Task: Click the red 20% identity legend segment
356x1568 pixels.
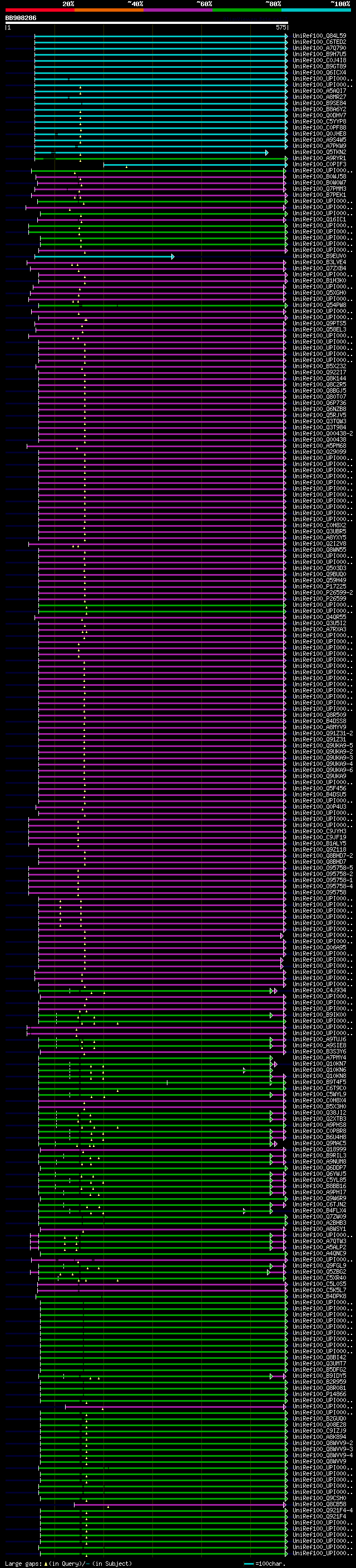Action: click(40, 10)
